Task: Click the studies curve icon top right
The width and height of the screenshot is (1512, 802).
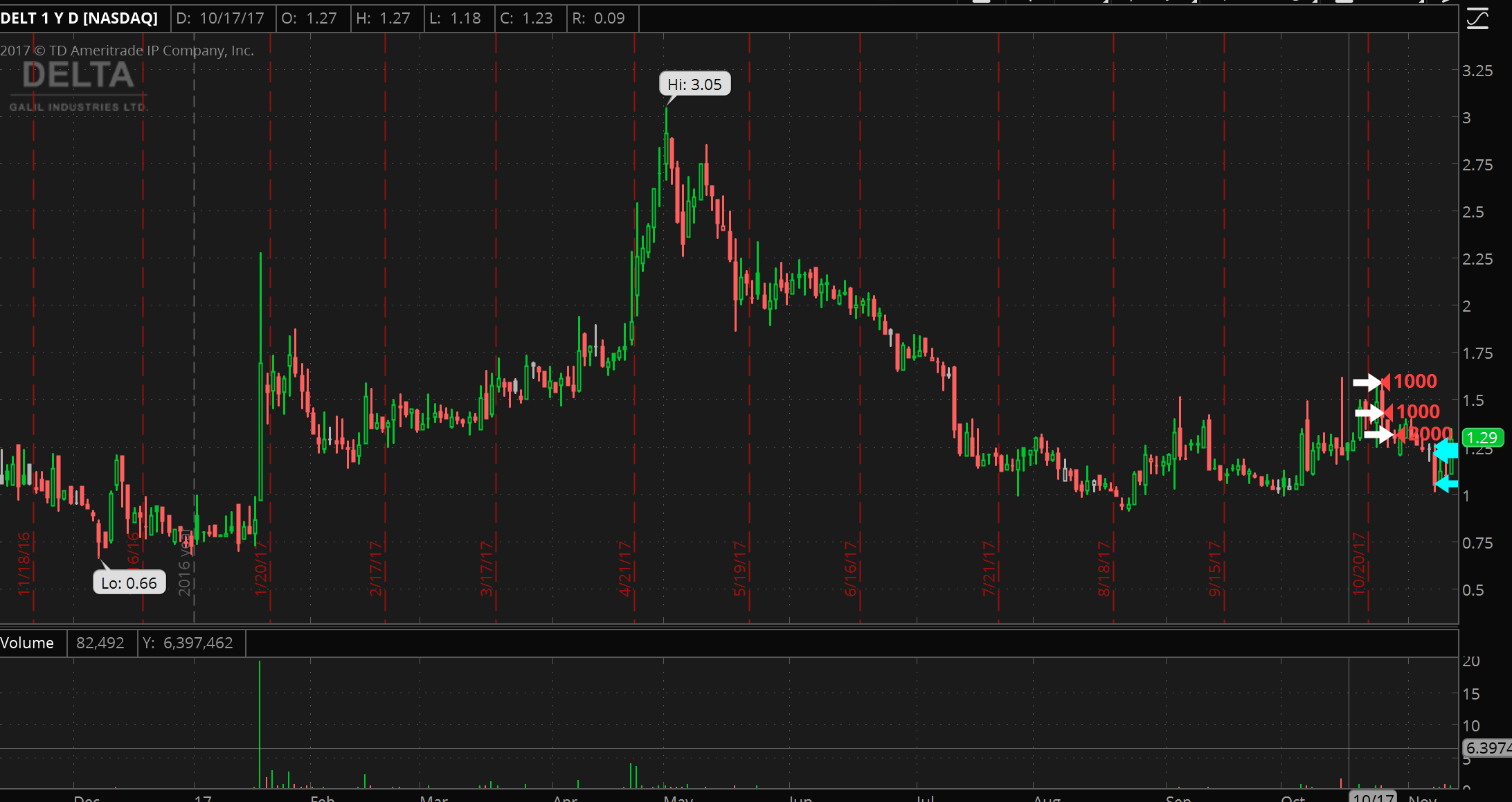Action: click(x=1477, y=19)
